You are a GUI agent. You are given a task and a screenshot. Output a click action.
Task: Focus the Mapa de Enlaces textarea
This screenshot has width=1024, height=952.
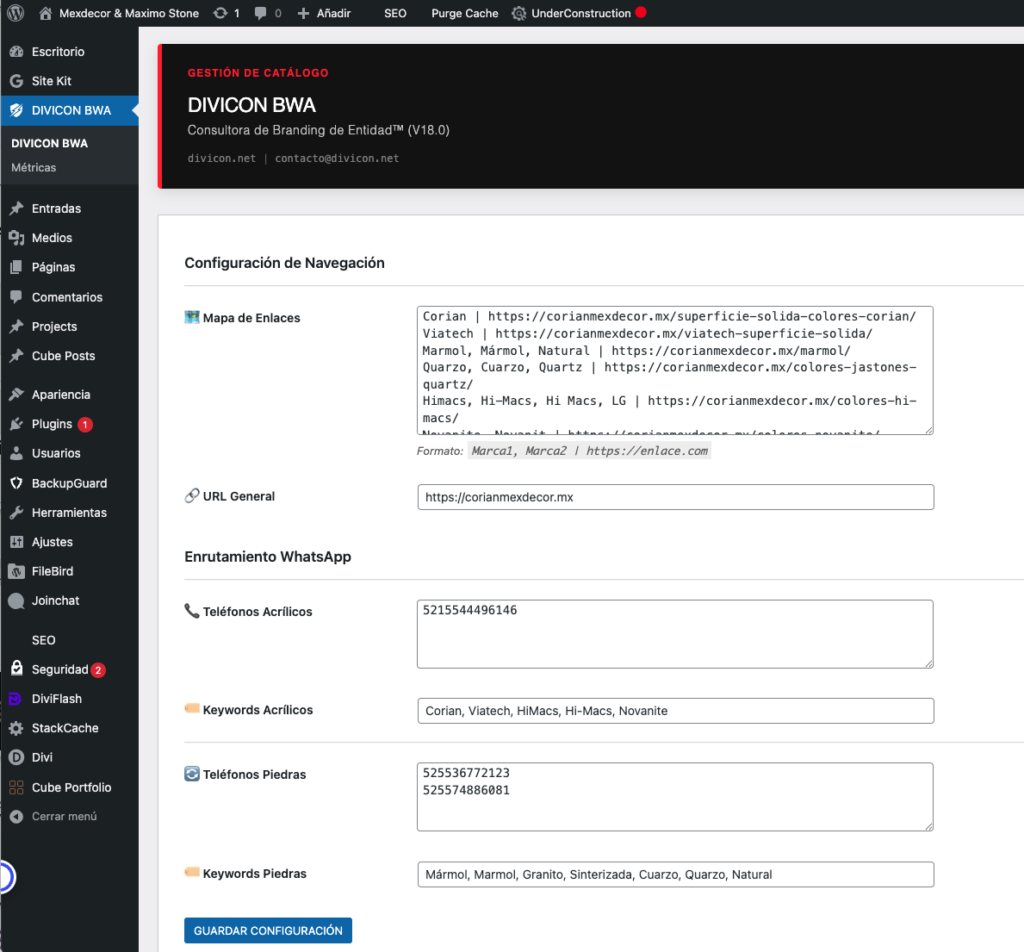point(675,370)
